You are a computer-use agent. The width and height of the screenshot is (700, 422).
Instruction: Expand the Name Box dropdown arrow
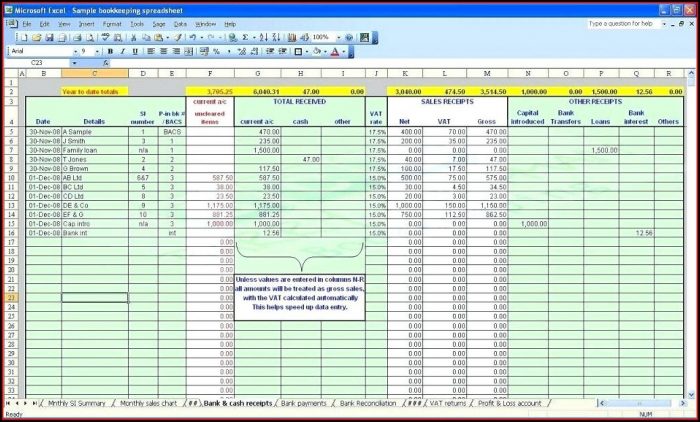click(x=75, y=63)
